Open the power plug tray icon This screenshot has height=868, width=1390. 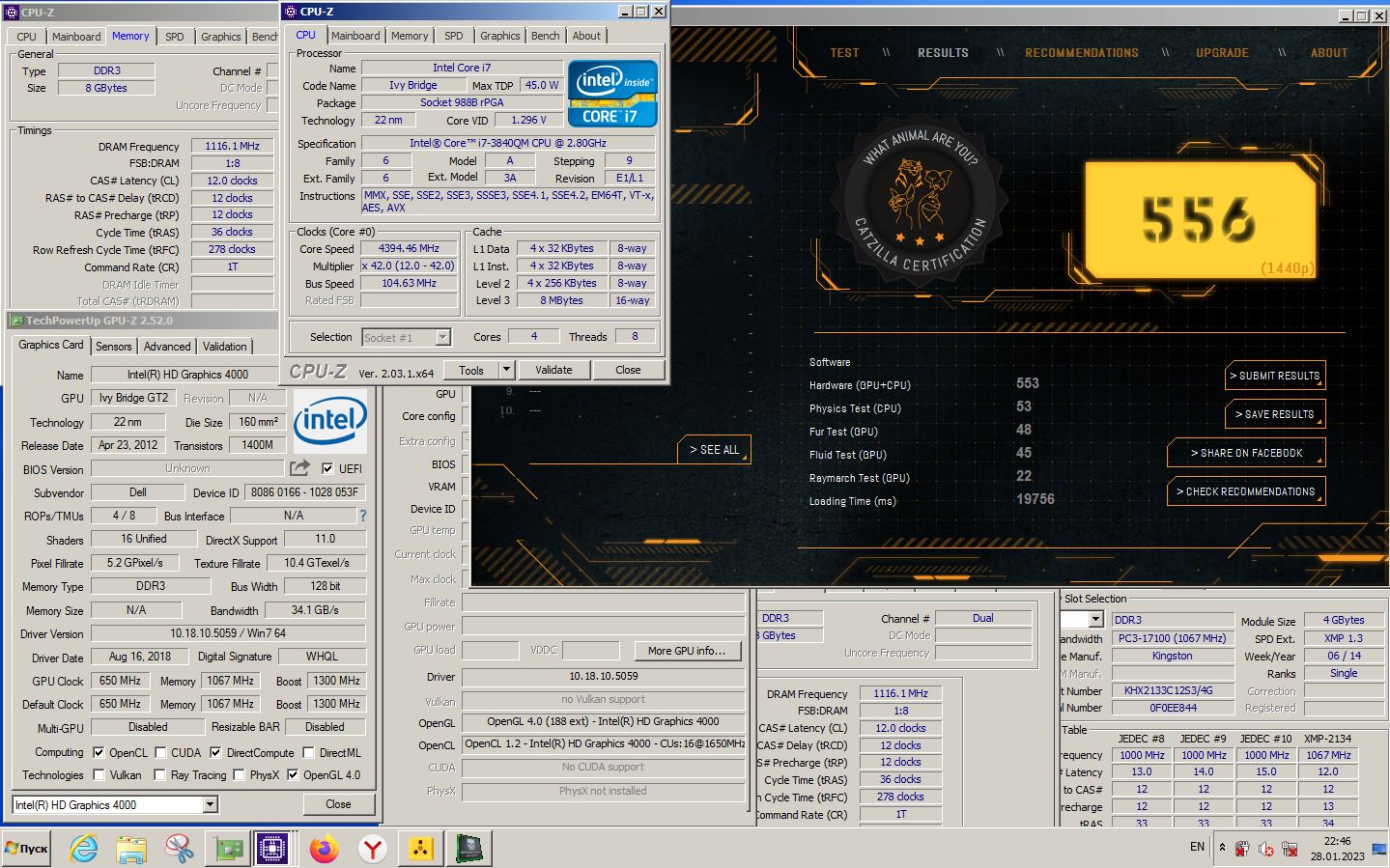[x=1242, y=849]
